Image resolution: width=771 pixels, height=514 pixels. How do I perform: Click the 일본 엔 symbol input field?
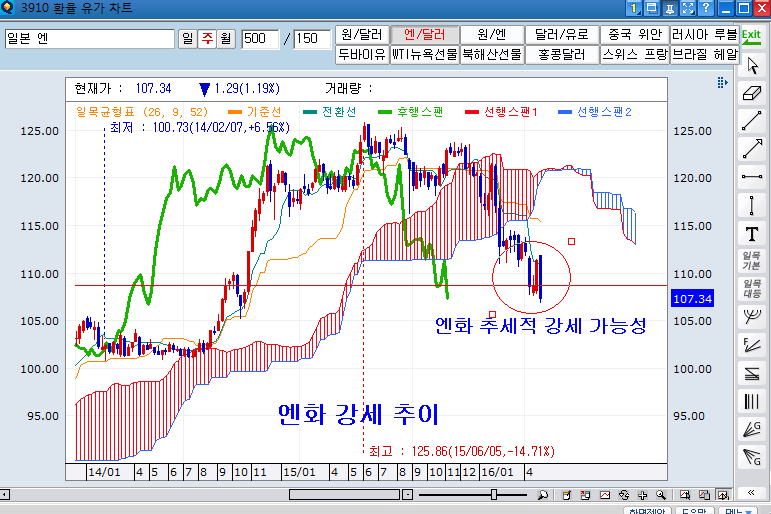[88, 39]
